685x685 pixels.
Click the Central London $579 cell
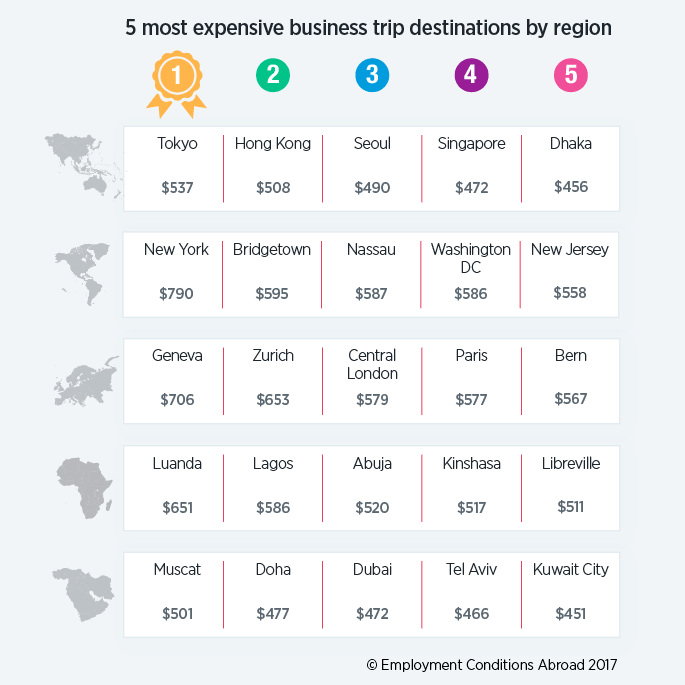[x=372, y=381]
